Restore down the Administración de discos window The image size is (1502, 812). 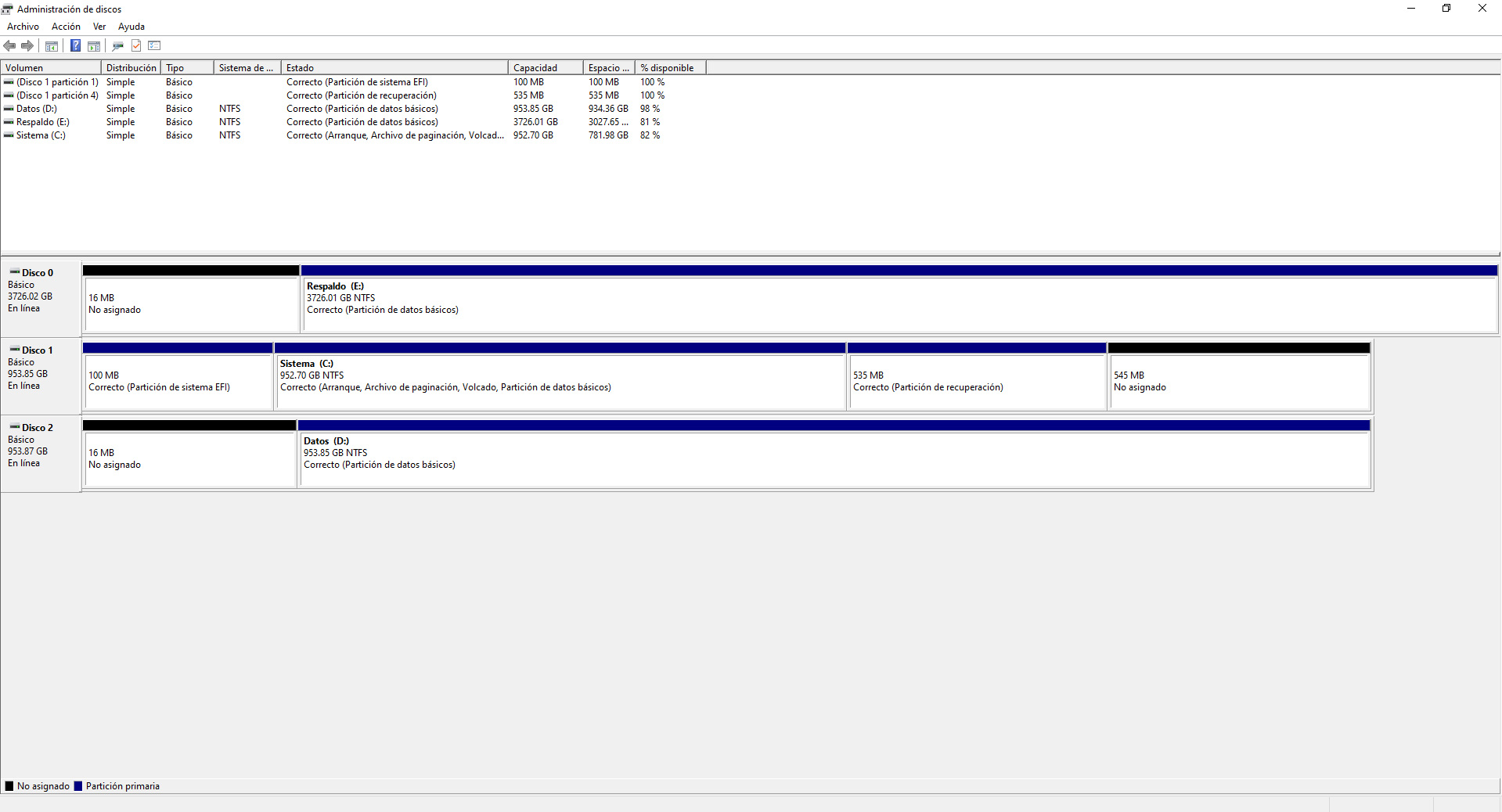tap(1446, 9)
